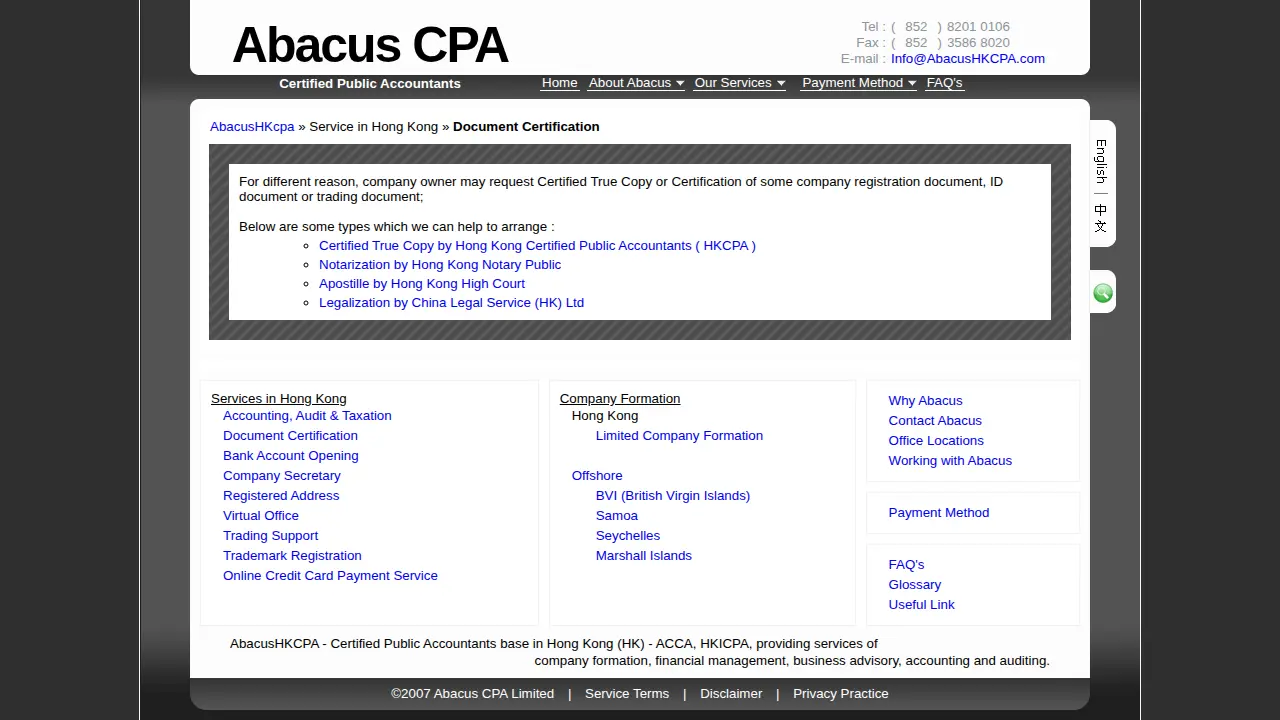Open Online Credit Card Payment Service link
Viewport: 1280px width, 720px height.
[330, 575]
